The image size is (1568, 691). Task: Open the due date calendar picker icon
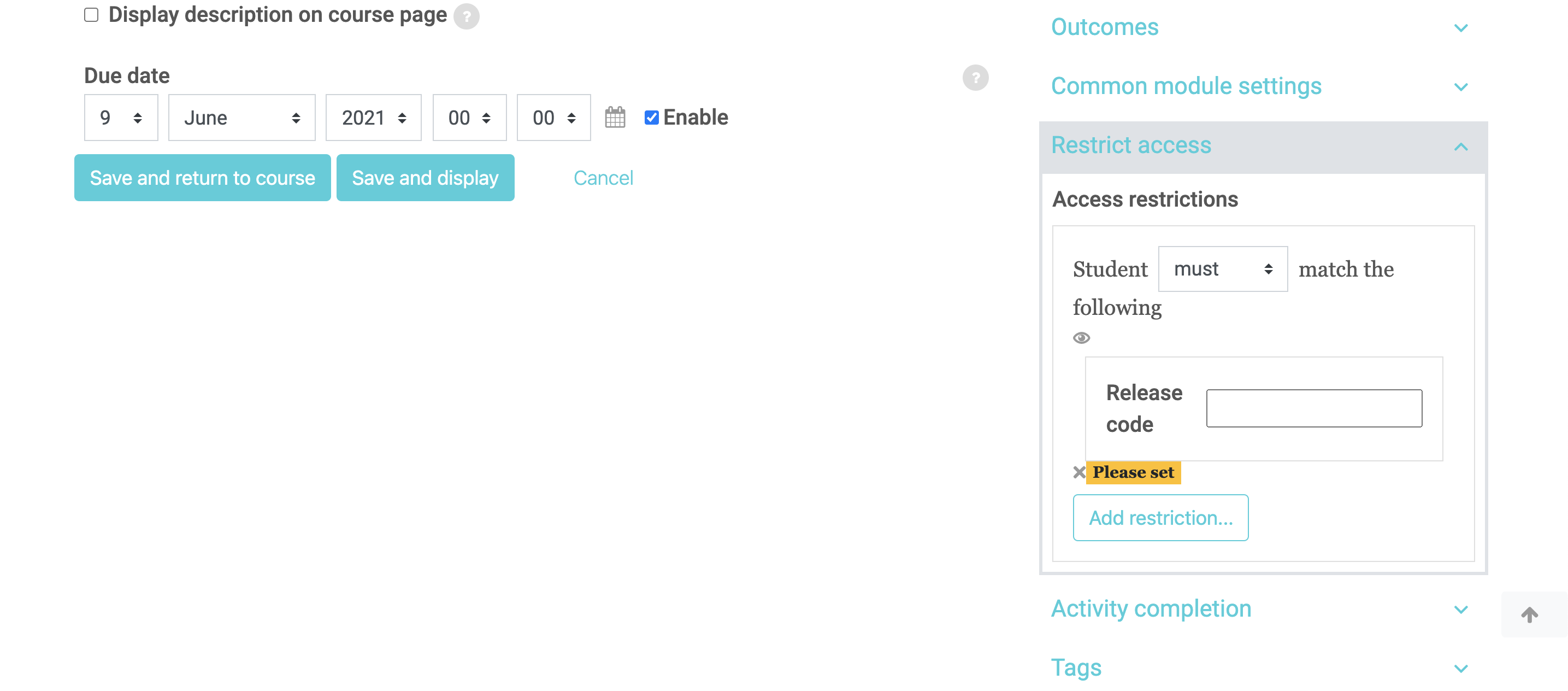tap(615, 117)
